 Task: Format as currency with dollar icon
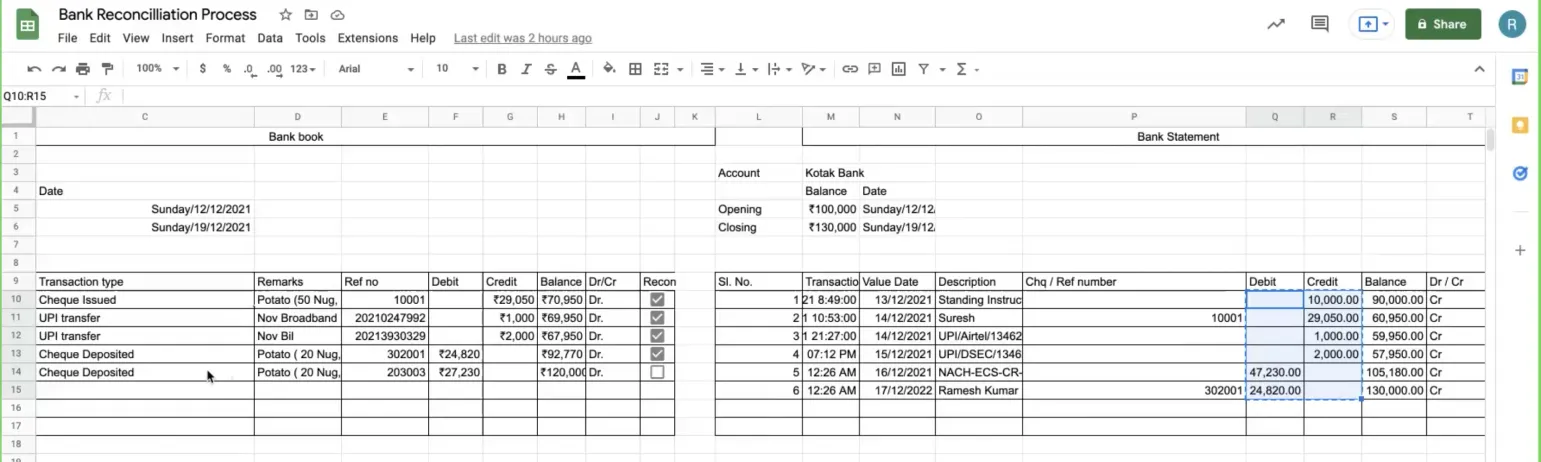pyautogui.click(x=203, y=69)
